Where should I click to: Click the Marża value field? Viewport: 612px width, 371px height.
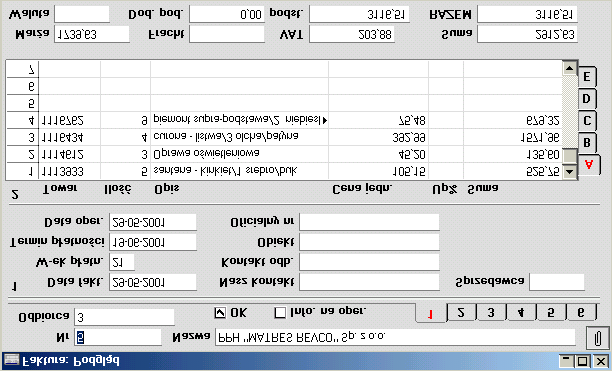(92, 34)
